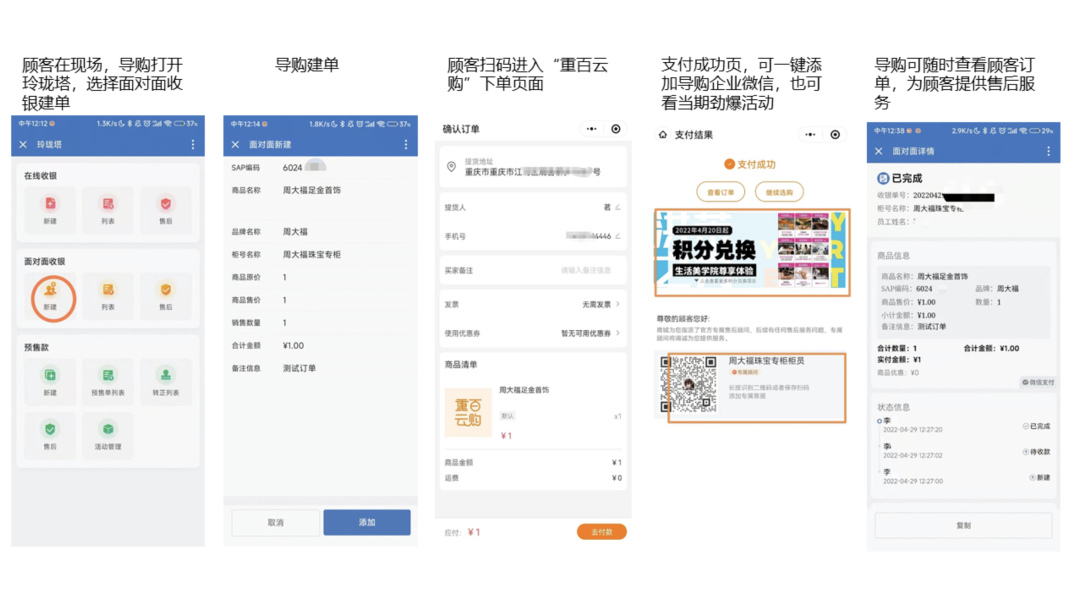Open the more options menu on 面对面新建 screen
This screenshot has width=1080, height=605.
406,145
